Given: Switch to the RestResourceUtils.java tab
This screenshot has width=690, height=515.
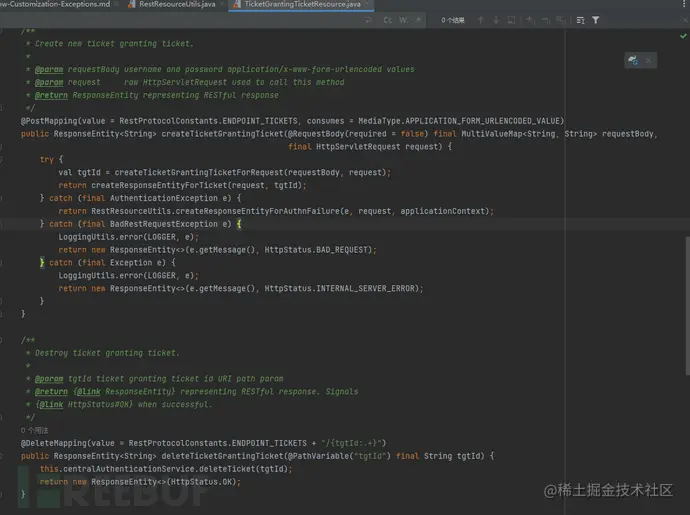Looking at the screenshot, I should [177, 4].
